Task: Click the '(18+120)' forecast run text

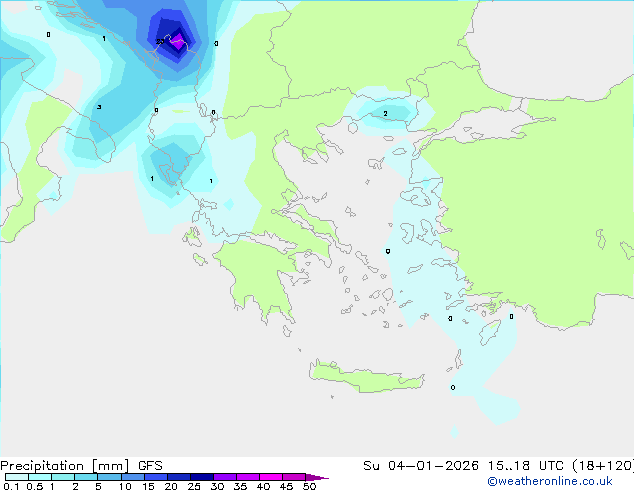Action: (603, 466)
